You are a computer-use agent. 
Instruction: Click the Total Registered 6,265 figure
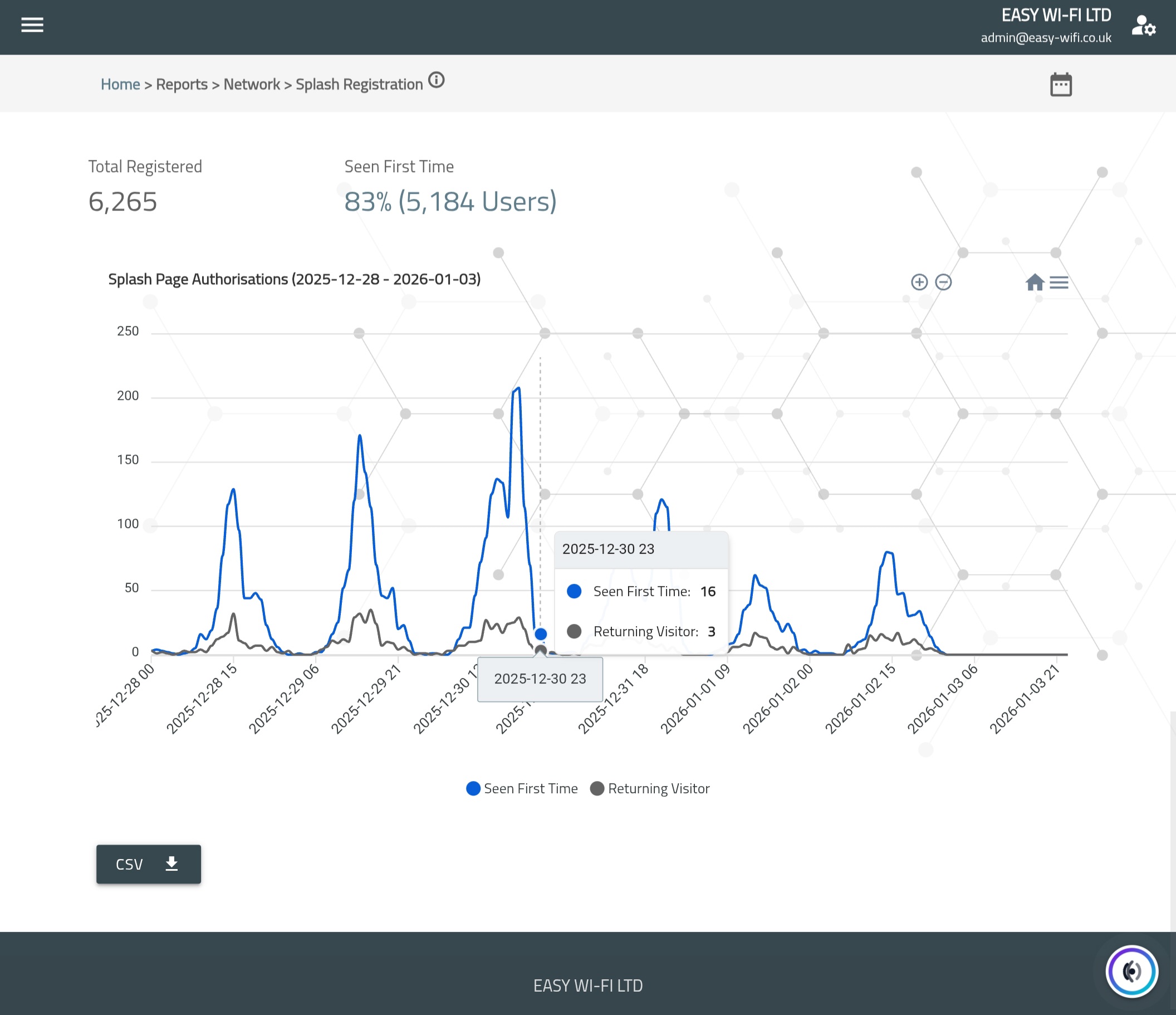click(122, 202)
